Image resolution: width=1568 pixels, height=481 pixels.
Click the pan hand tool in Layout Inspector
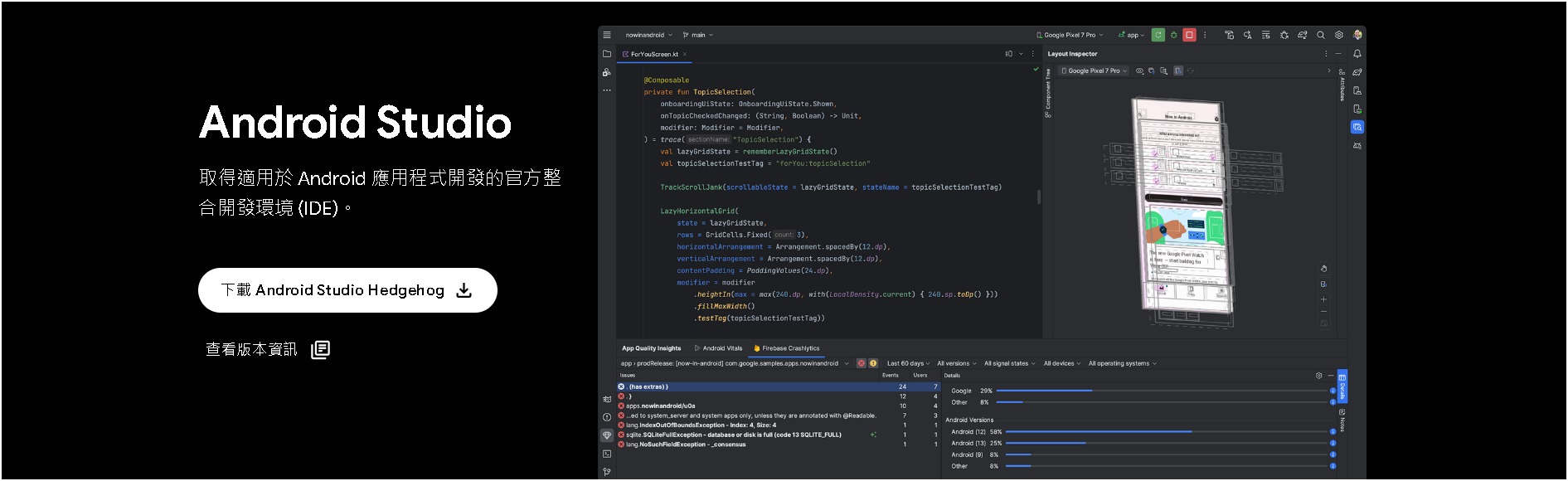point(1323,269)
